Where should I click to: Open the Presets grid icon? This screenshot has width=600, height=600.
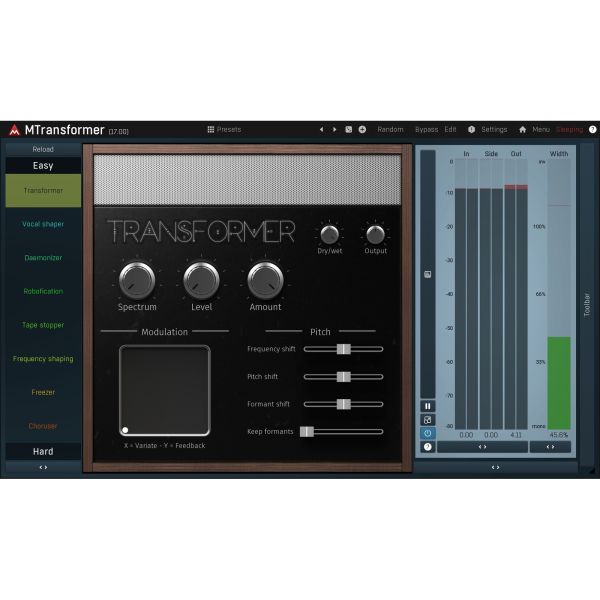click(210, 129)
